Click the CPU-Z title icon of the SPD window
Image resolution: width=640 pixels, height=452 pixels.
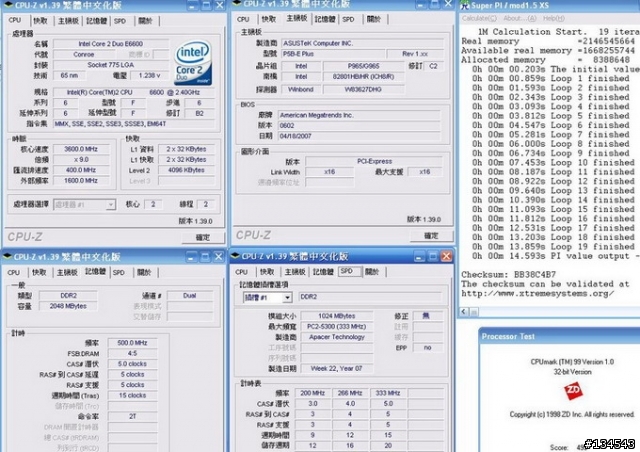(235, 256)
